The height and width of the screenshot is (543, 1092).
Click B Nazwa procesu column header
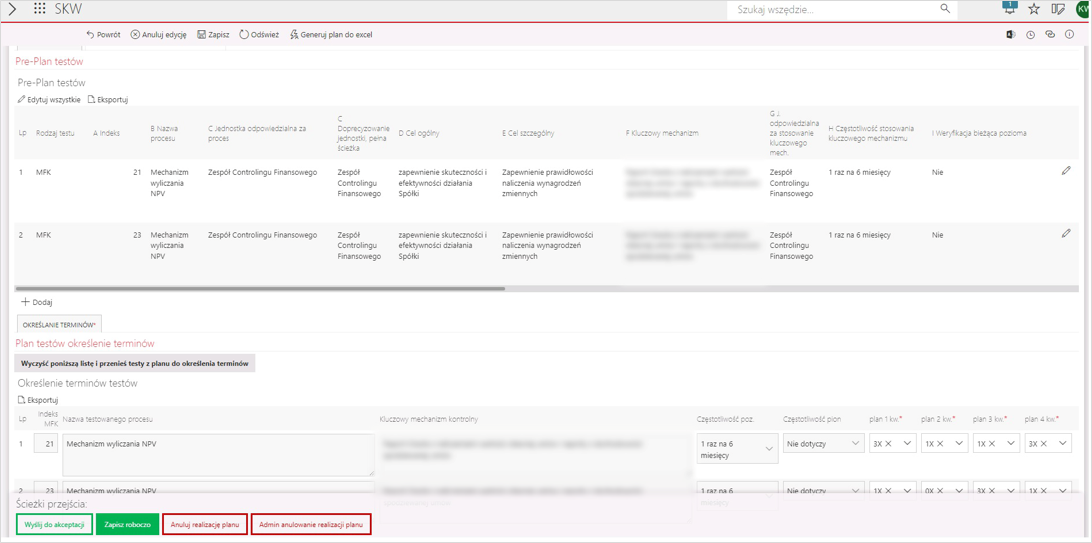click(x=164, y=132)
